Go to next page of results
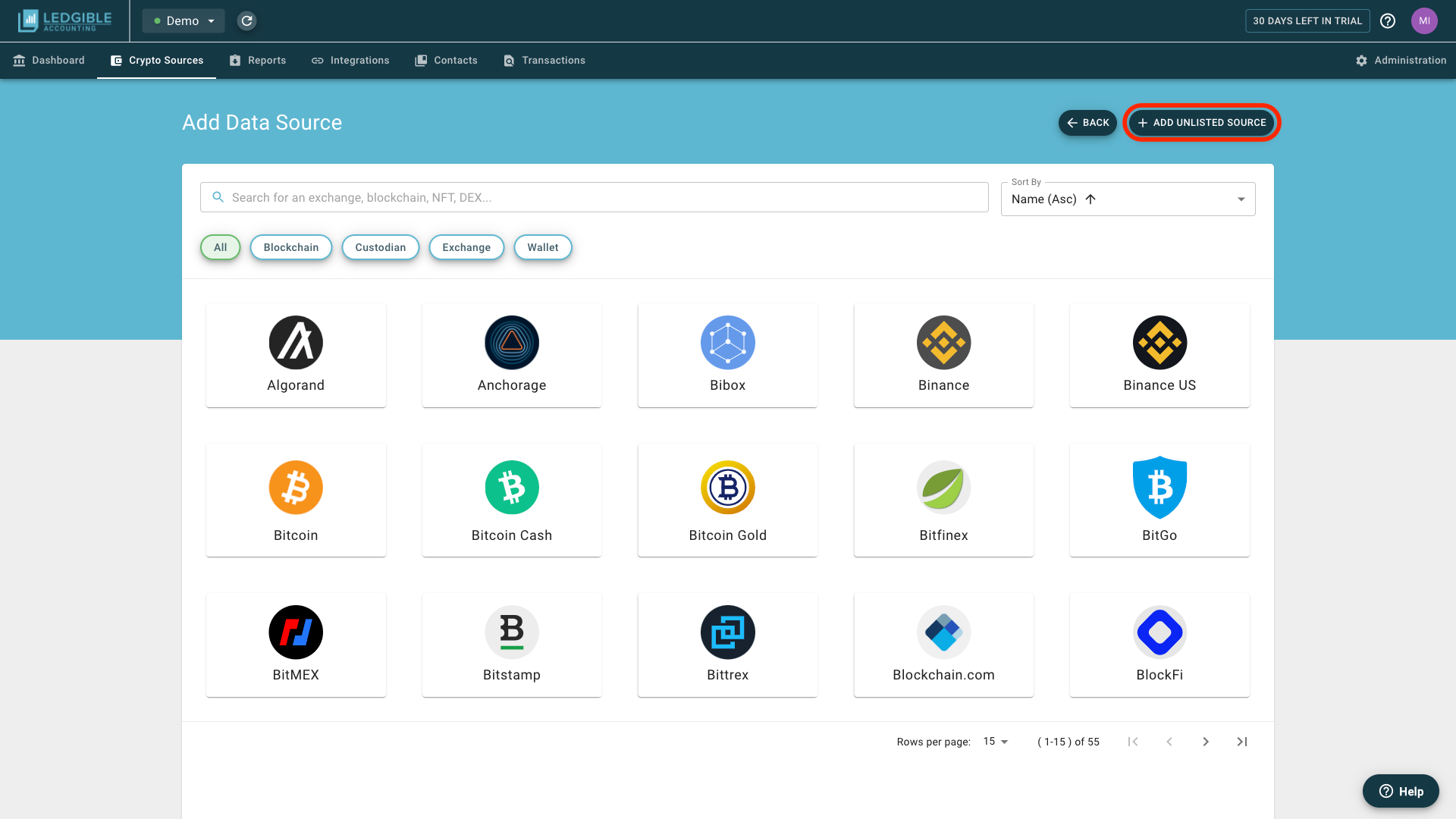This screenshot has height=819, width=1456. pyautogui.click(x=1206, y=742)
